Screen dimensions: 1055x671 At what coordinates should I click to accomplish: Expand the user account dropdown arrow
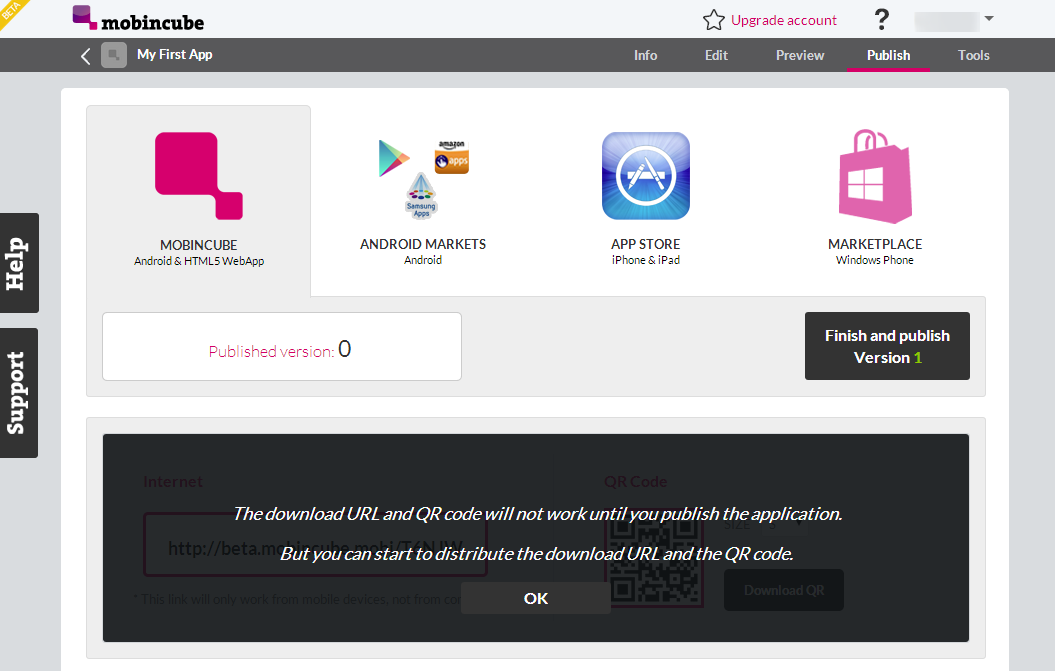[x=988, y=19]
